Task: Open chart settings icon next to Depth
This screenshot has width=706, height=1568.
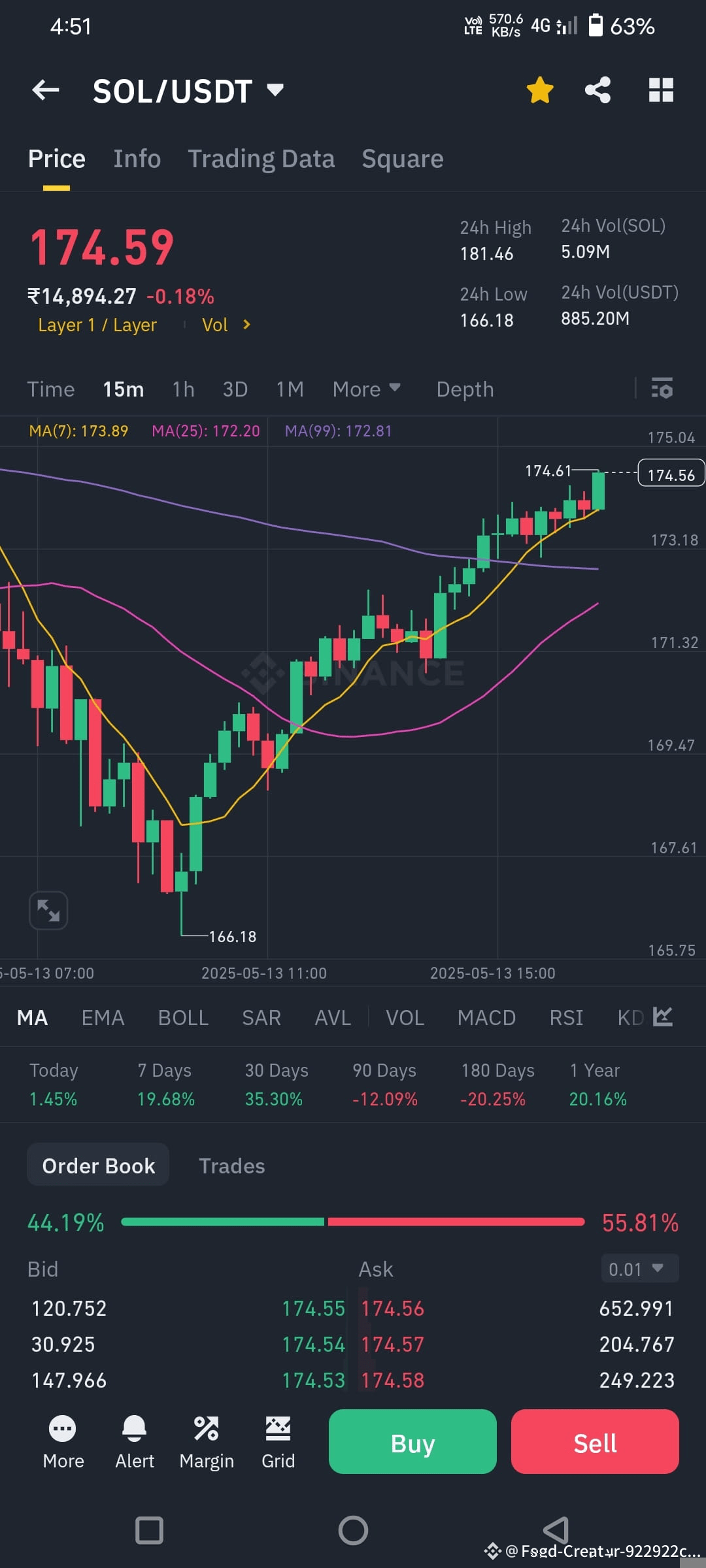Action: tap(662, 388)
